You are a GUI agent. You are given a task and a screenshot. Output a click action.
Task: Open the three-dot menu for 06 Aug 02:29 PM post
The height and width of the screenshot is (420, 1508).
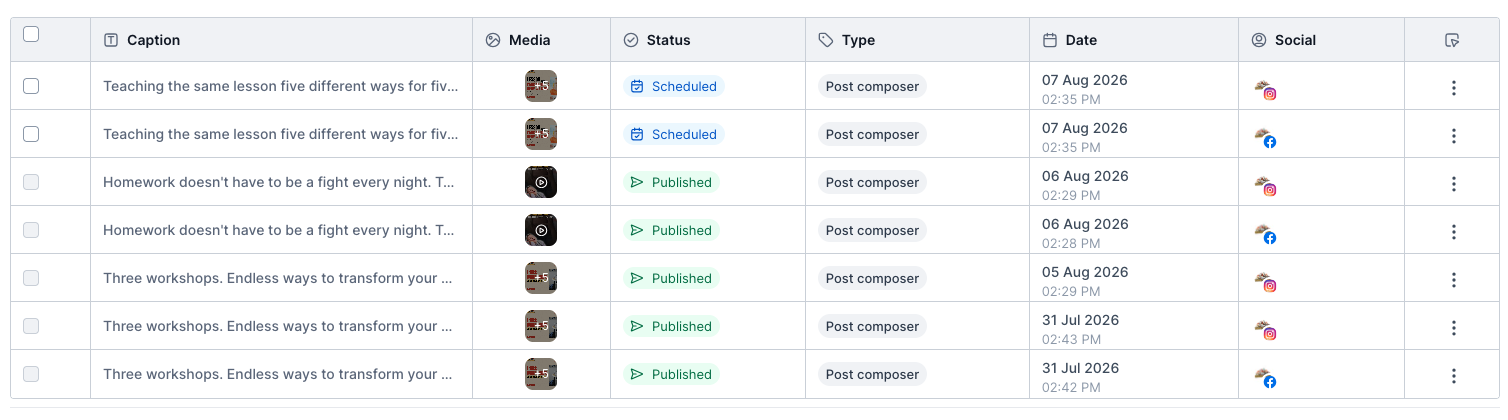1454,183
